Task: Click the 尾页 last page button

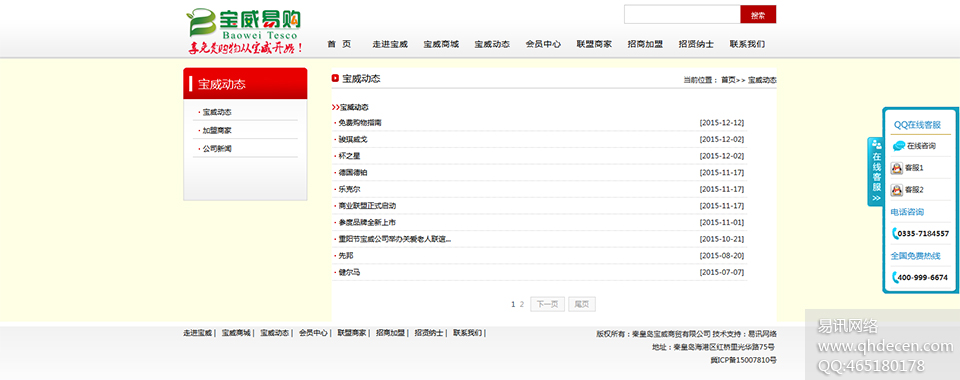Action: click(x=582, y=304)
